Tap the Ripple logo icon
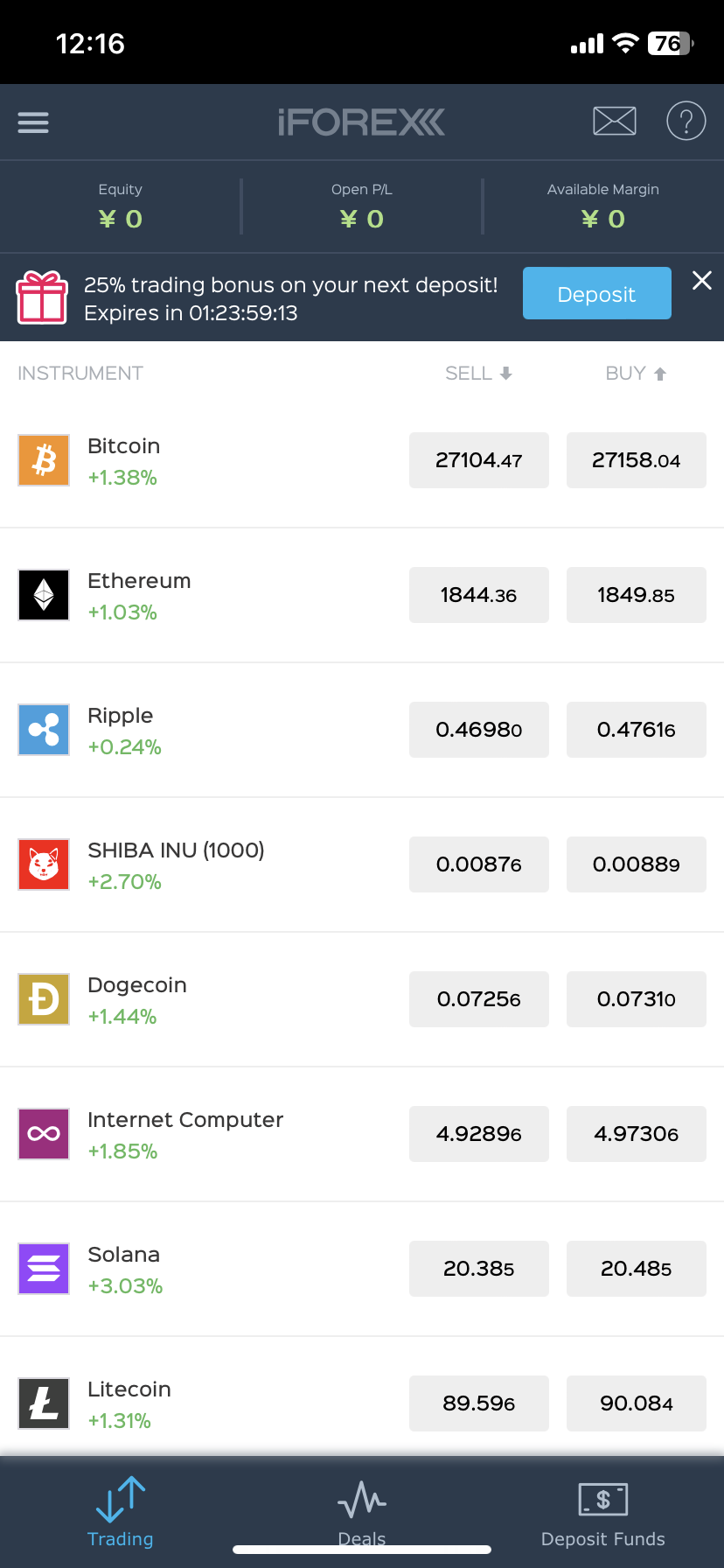The width and height of the screenshot is (724, 1568). tap(44, 730)
